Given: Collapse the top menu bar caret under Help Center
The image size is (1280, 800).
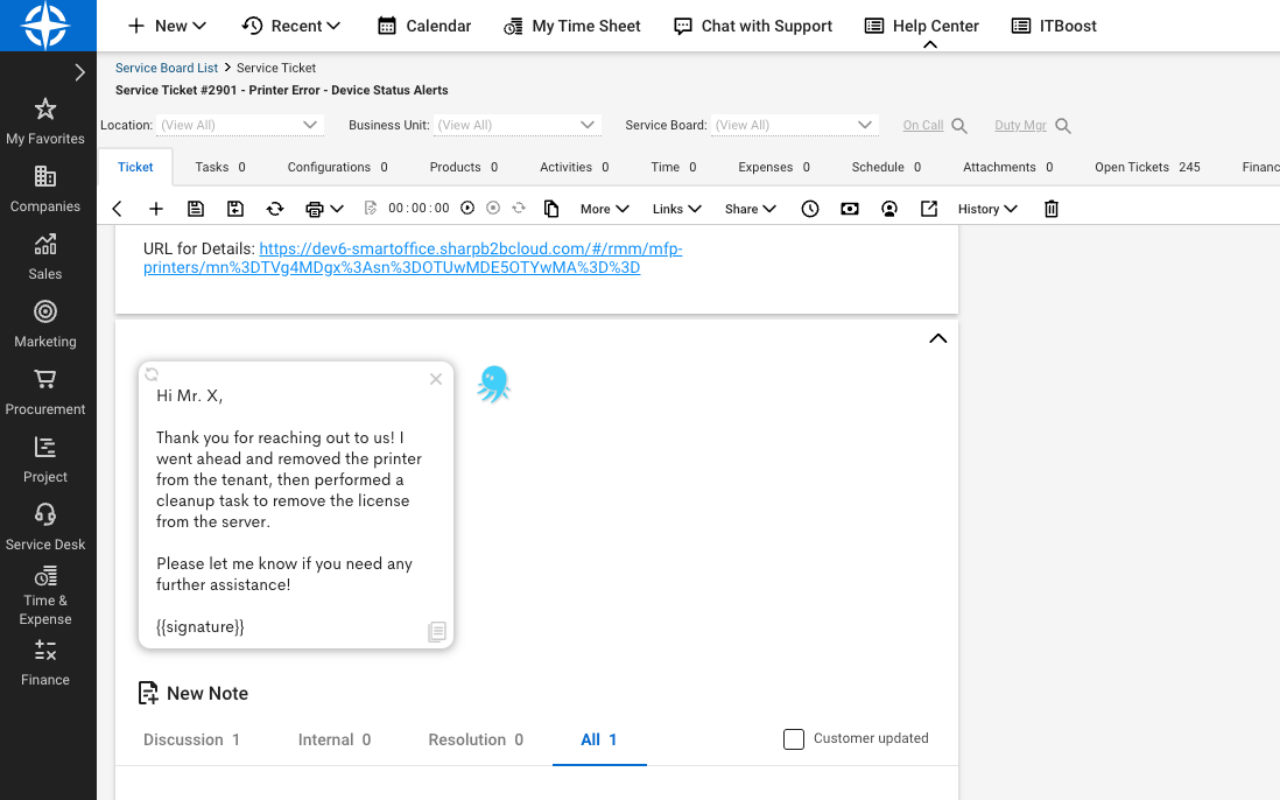Looking at the screenshot, I should [x=930, y=45].
